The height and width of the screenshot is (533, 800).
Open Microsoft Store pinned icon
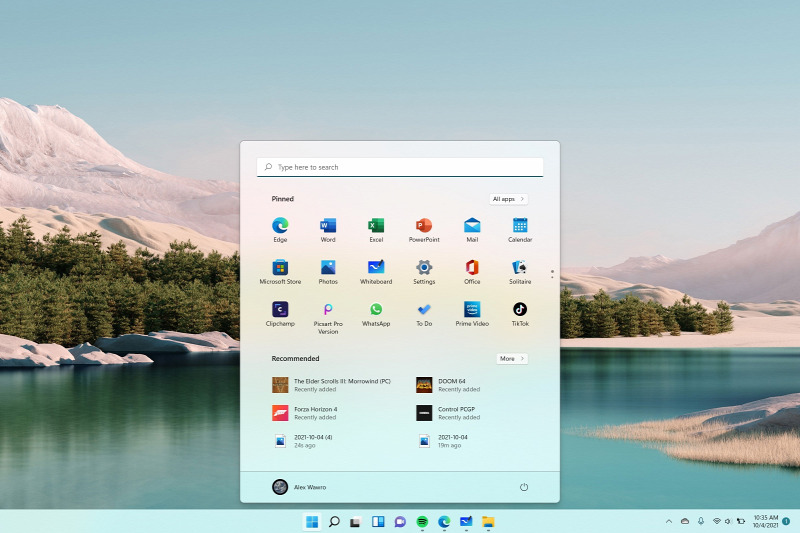pyautogui.click(x=280, y=267)
